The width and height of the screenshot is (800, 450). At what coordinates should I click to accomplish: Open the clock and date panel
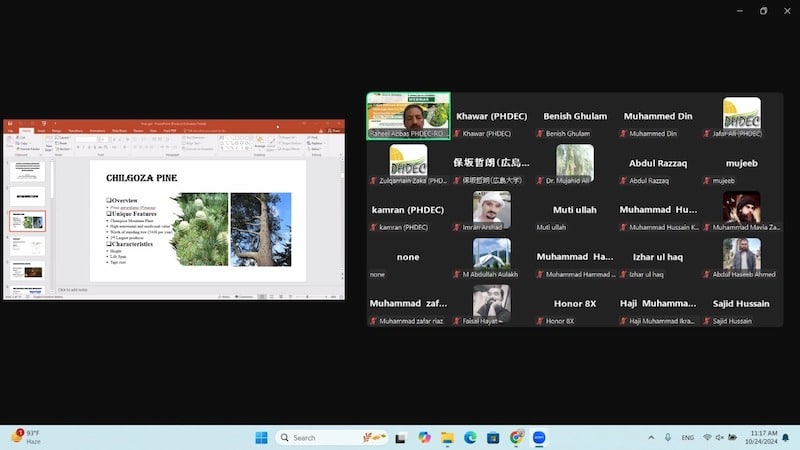[x=763, y=438]
